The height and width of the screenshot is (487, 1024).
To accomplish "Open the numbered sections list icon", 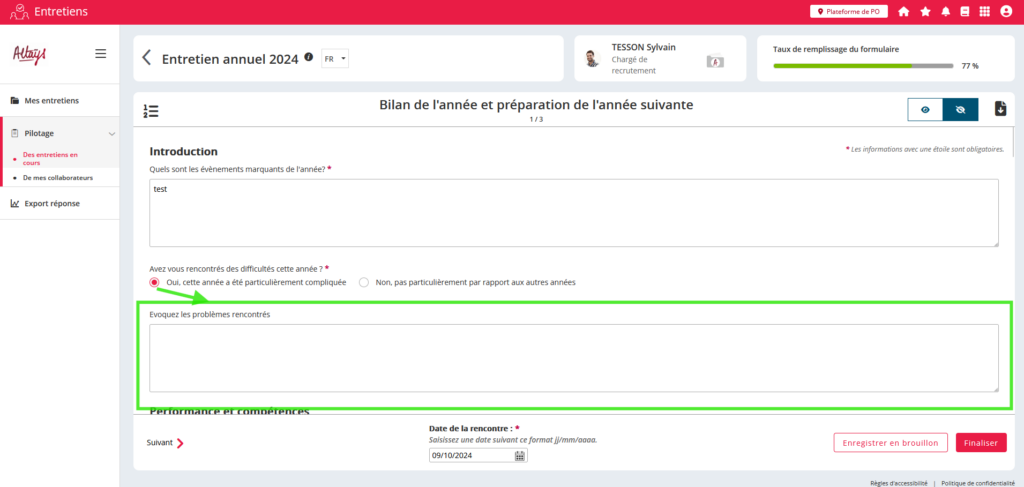I will coord(151,111).
